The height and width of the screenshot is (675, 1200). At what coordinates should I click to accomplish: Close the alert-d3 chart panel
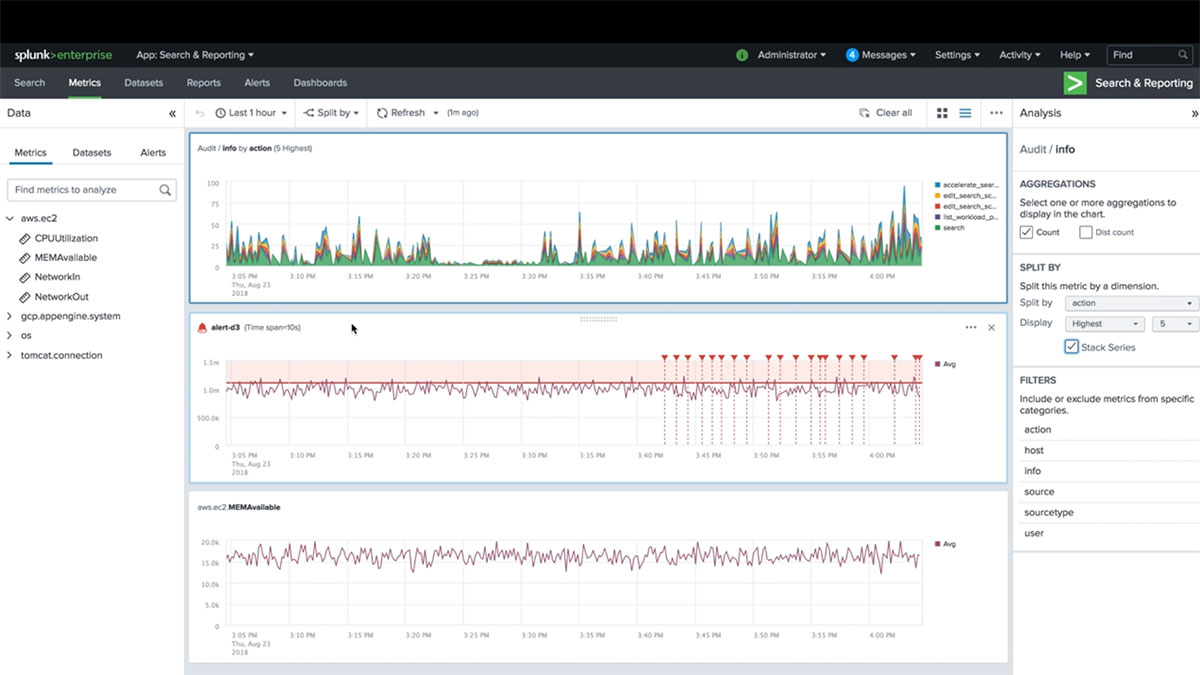point(992,327)
